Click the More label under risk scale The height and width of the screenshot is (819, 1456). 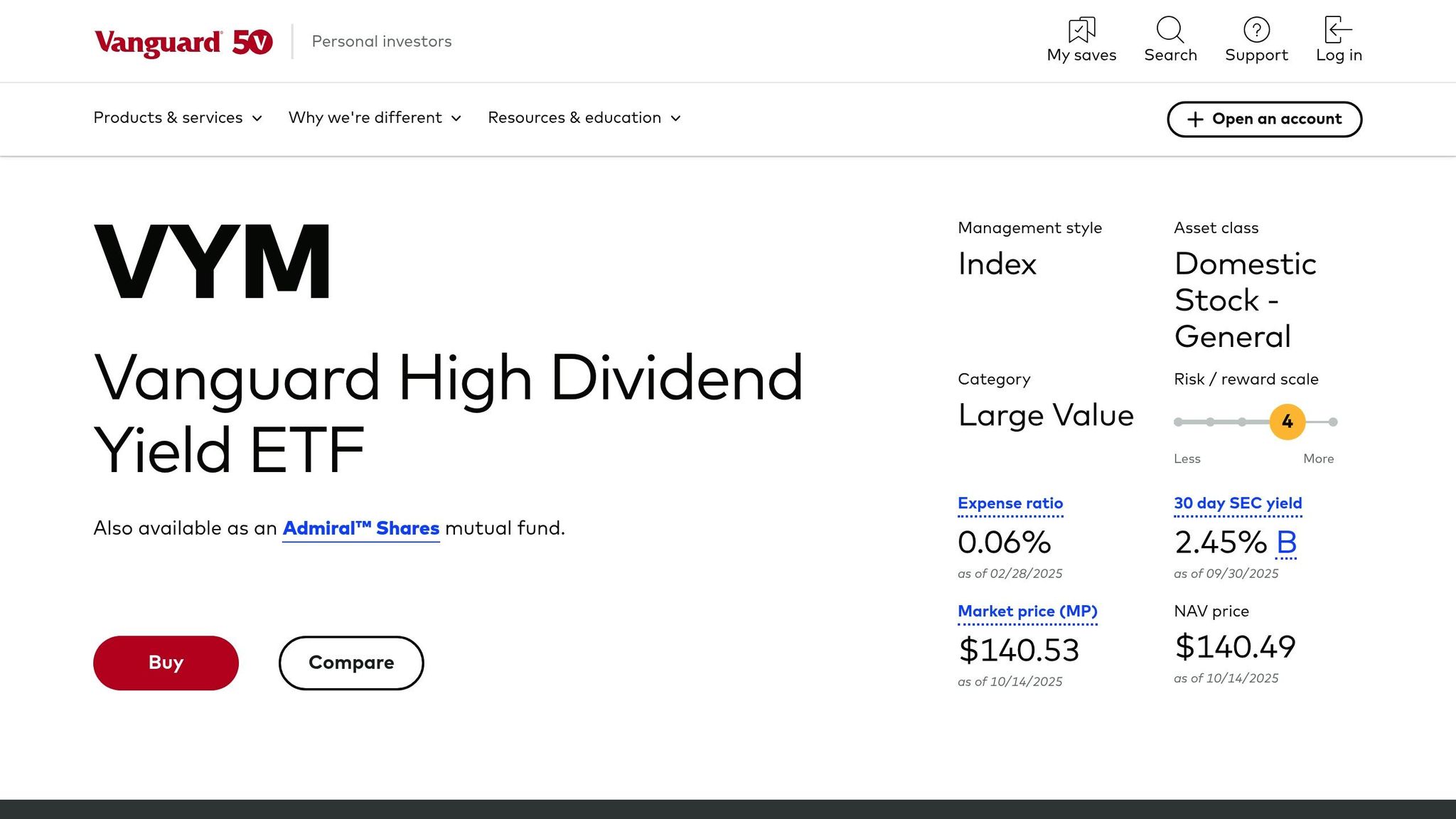click(x=1319, y=459)
